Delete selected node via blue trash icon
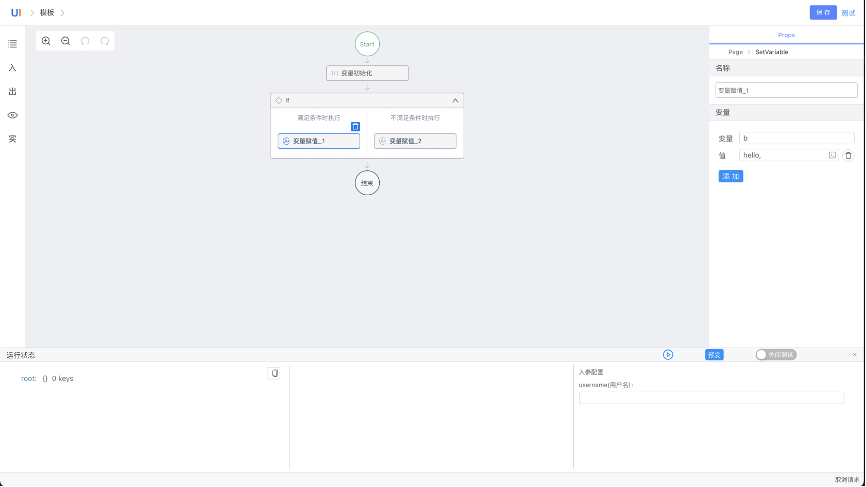 click(355, 126)
